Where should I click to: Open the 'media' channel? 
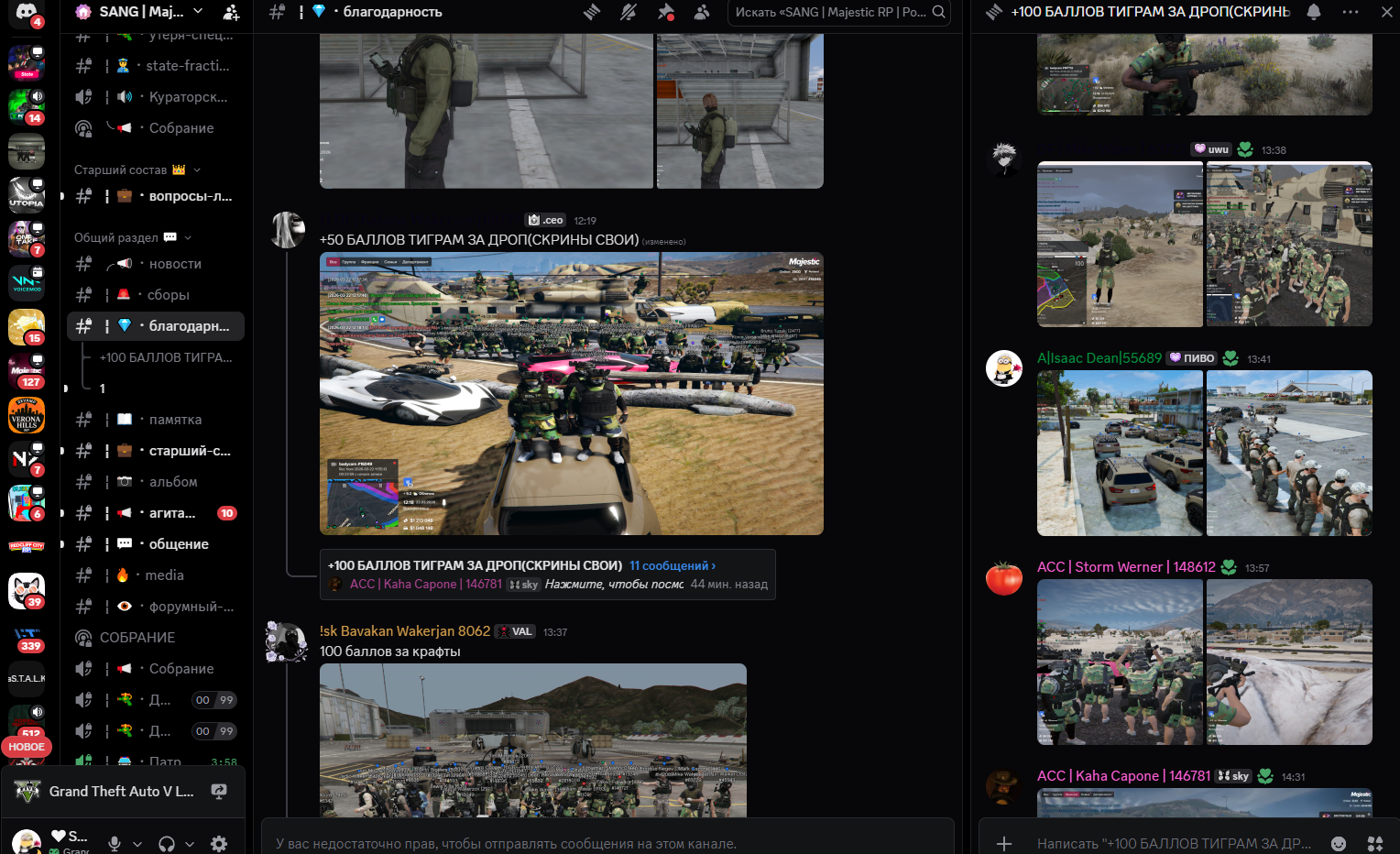(156, 575)
